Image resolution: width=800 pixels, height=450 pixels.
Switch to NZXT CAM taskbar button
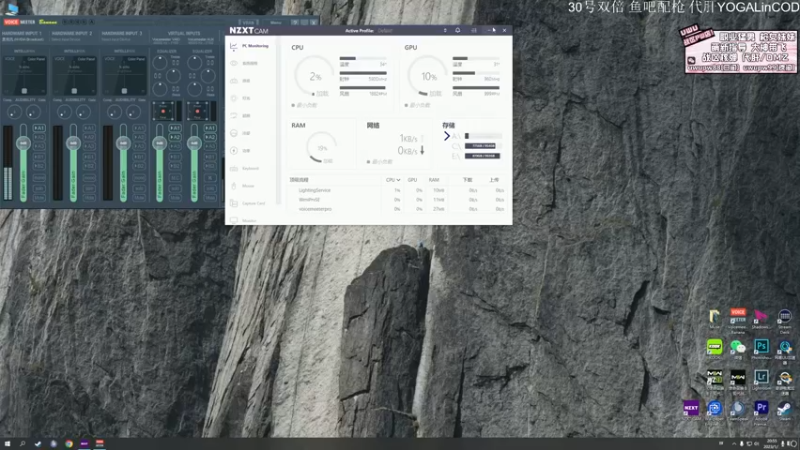(84, 444)
